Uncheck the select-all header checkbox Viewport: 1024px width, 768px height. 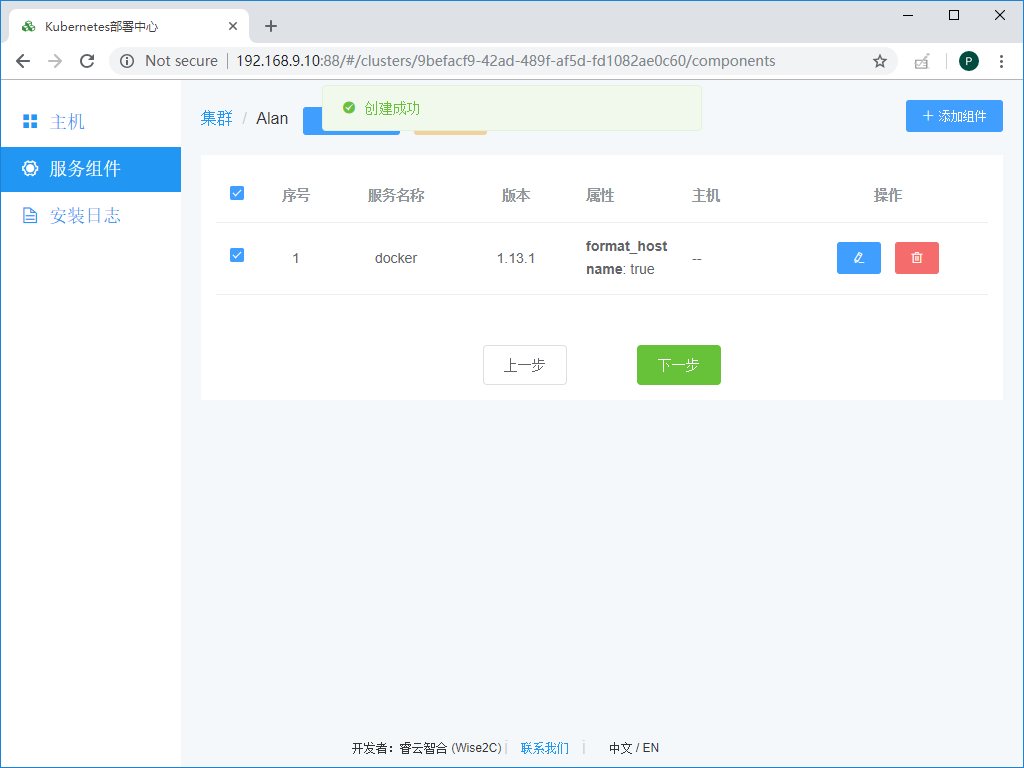(x=237, y=193)
